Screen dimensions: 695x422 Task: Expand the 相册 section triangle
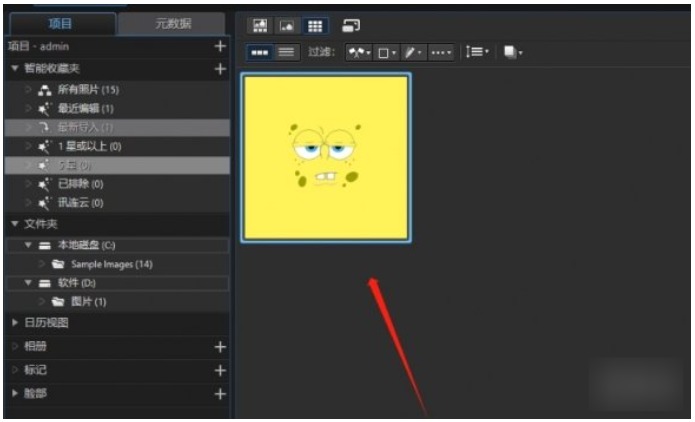[x=15, y=346]
